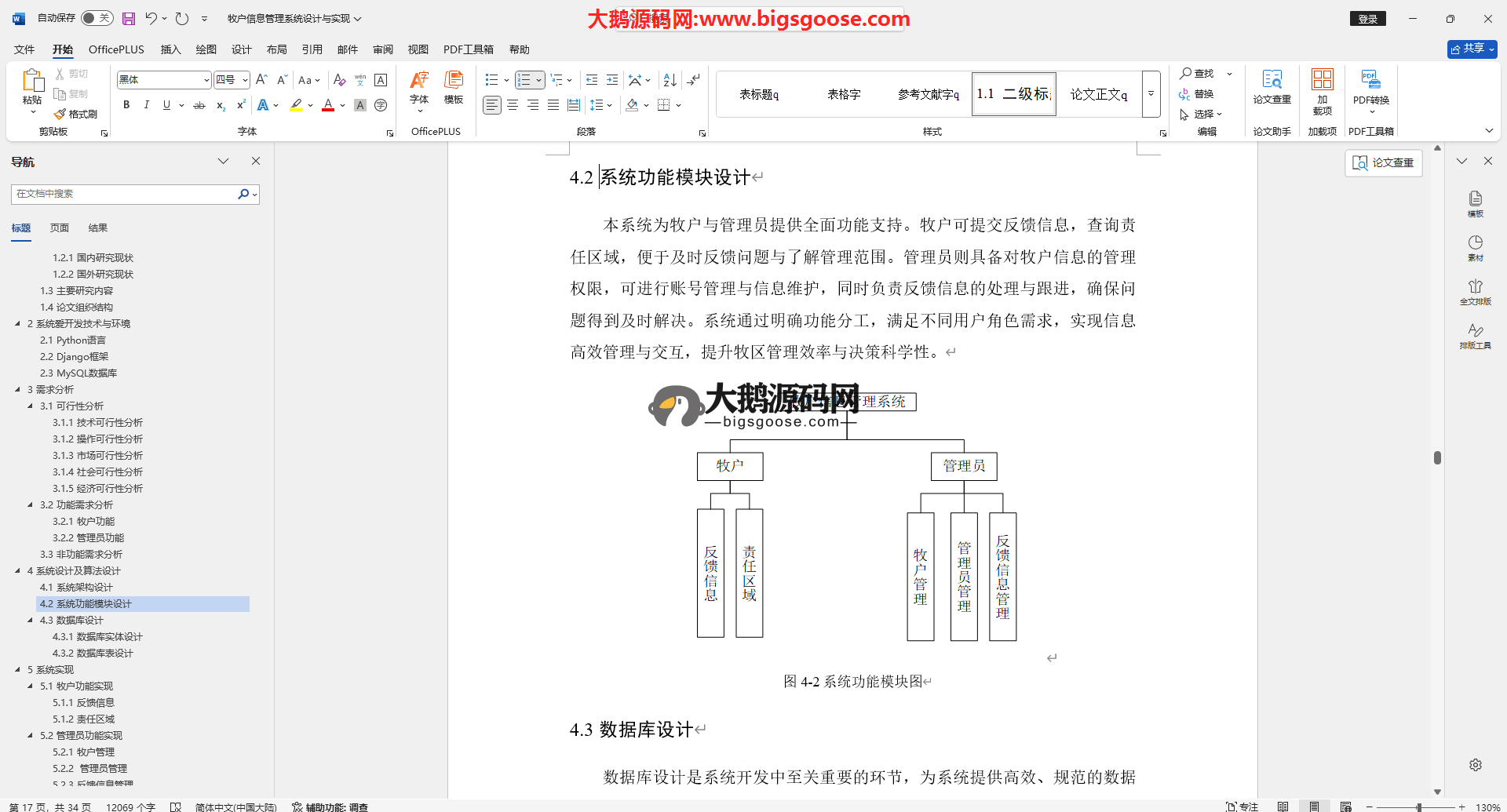
Task: Switch to 页面 tab in navigation pane
Action: point(60,228)
